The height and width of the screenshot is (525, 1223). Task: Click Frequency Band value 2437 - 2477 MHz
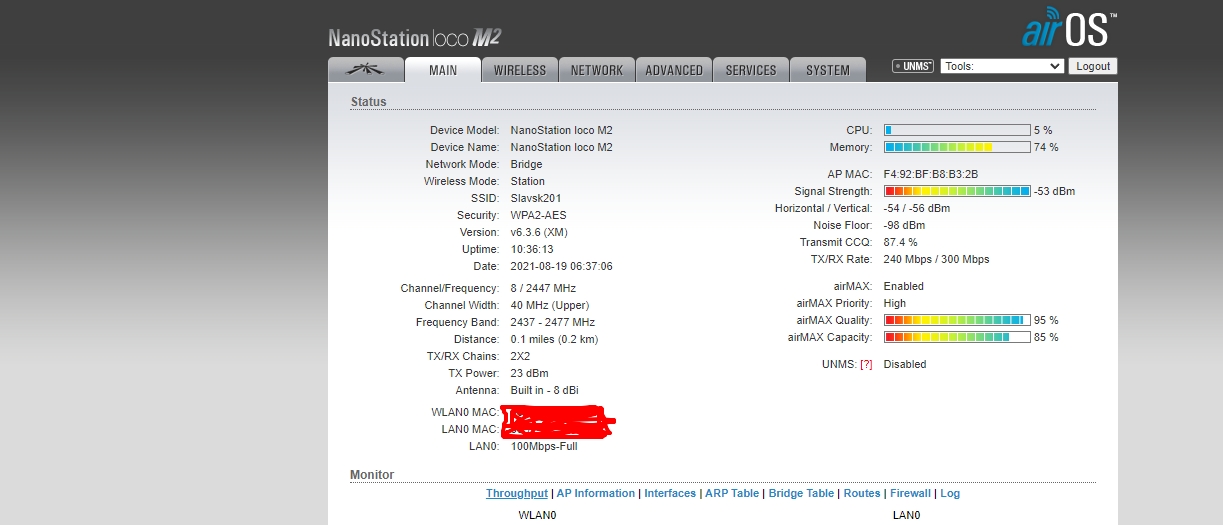(x=553, y=322)
